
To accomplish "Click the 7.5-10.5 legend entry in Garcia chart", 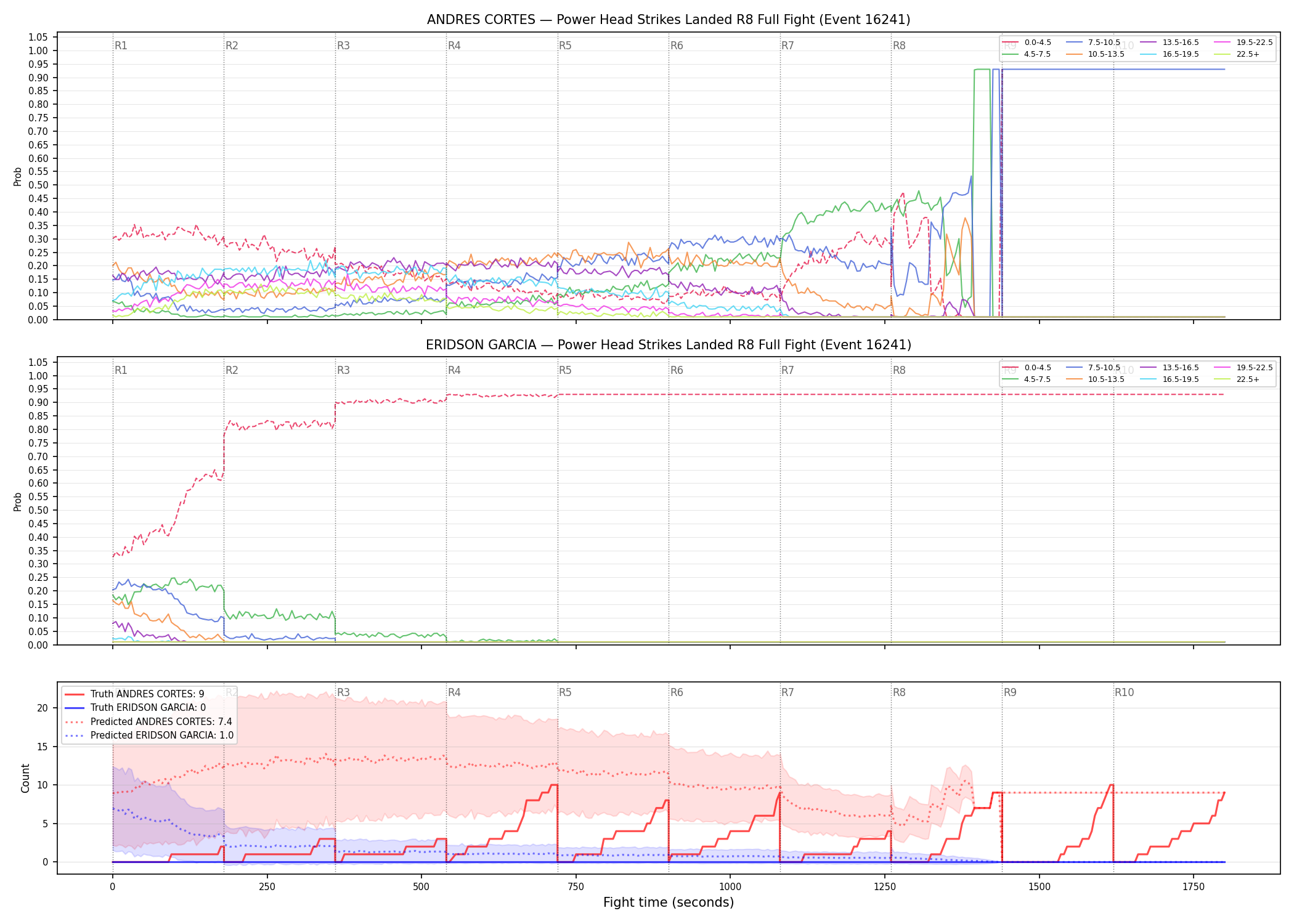I will tap(1093, 368).
